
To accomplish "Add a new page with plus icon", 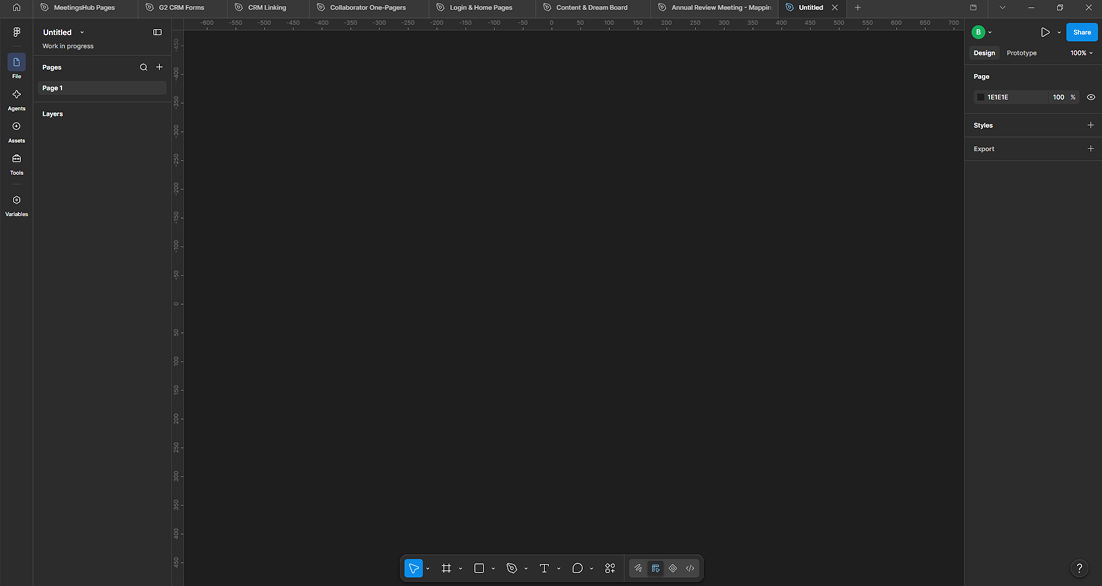I will tap(160, 67).
